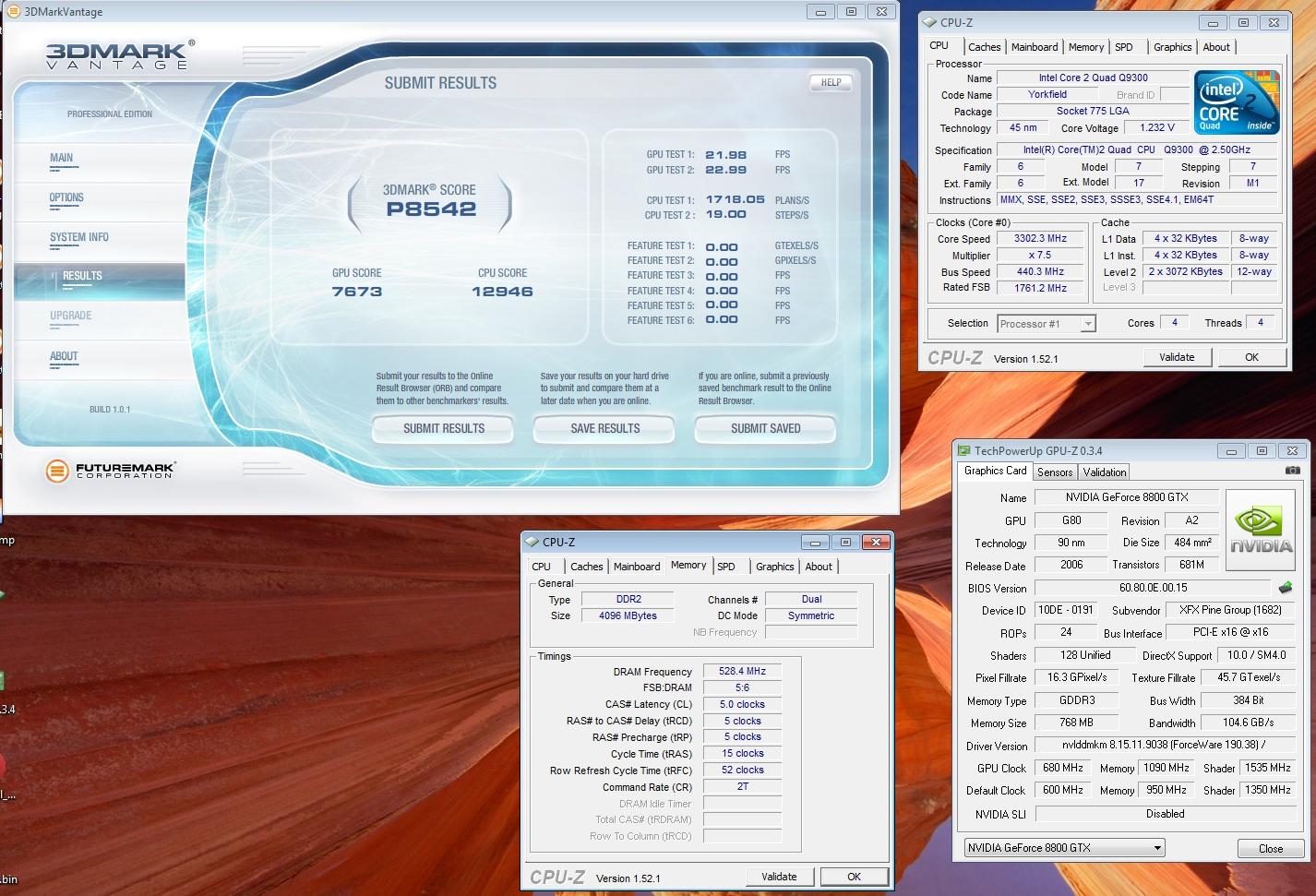Click Core Speed value 3302.3 MHz
The image size is (1316, 896).
tap(1040, 238)
